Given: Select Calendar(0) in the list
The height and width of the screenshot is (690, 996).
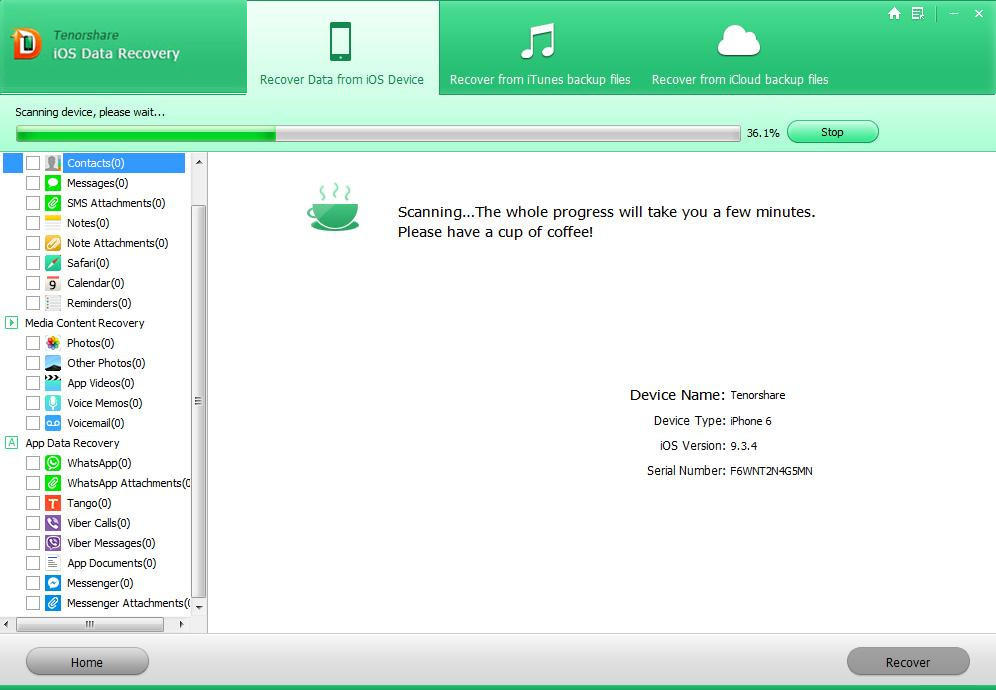Looking at the screenshot, I should point(95,283).
